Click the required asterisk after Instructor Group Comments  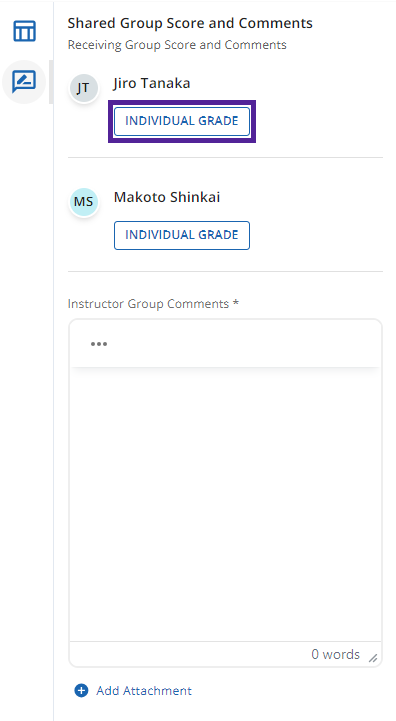(x=235, y=303)
